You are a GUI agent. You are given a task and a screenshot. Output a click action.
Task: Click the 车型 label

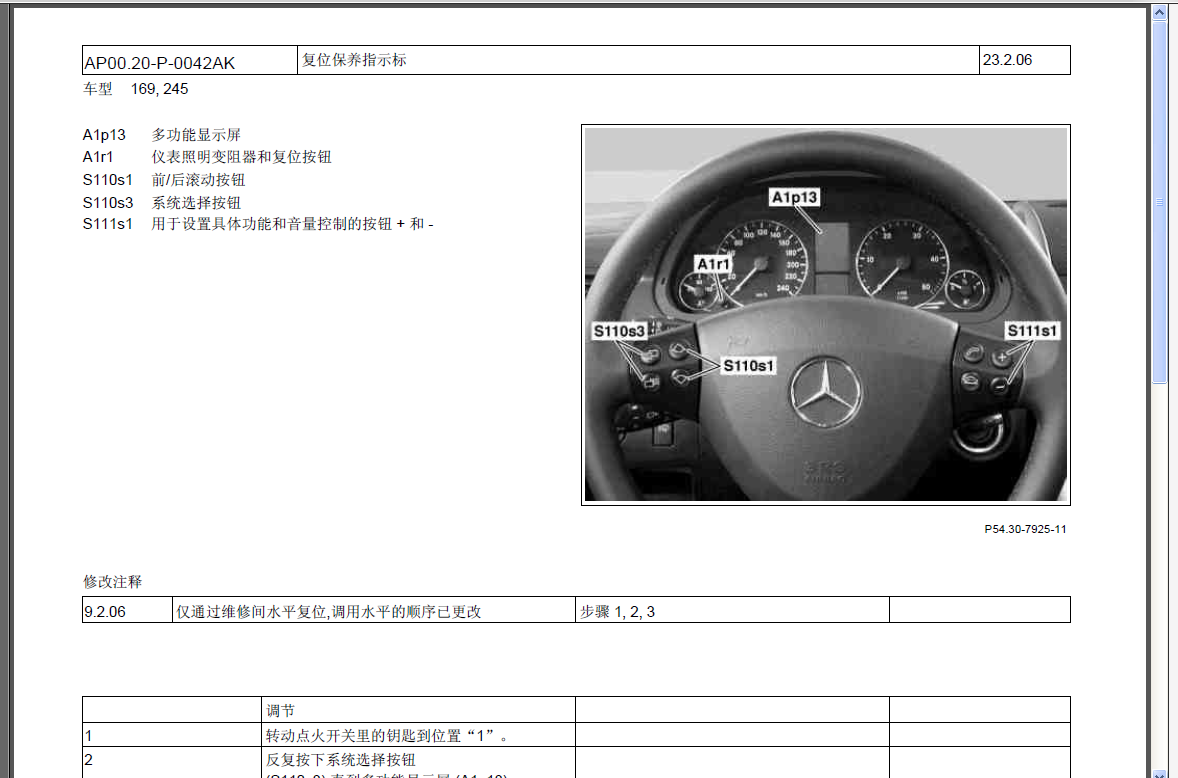click(x=98, y=89)
